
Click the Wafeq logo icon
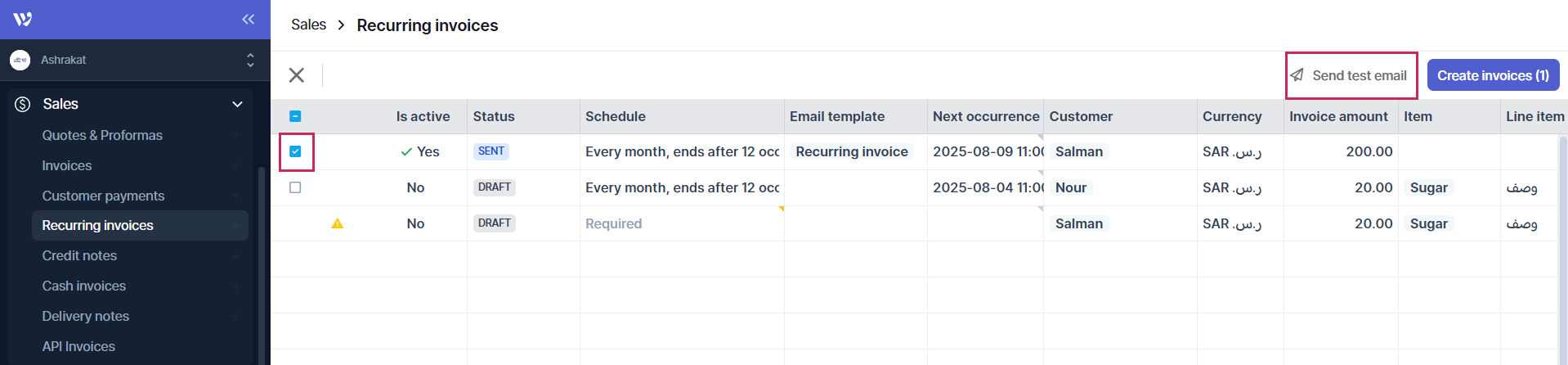23,19
